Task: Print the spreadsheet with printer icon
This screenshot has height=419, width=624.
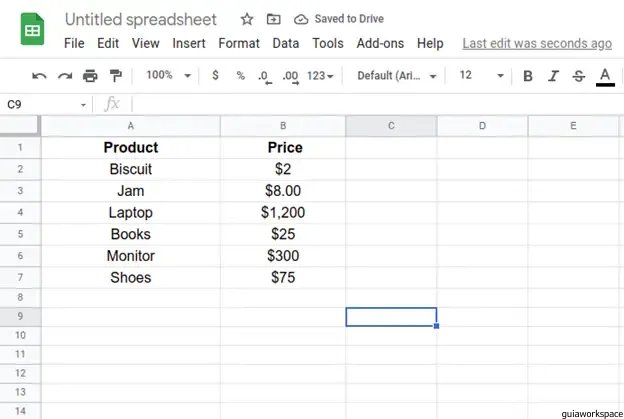Action: [x=90, y=75]
